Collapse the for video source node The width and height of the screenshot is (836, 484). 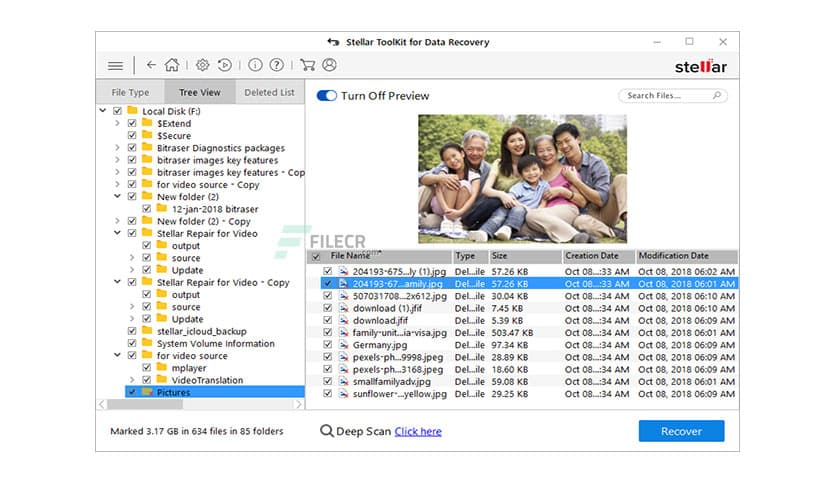pos(117,355)
